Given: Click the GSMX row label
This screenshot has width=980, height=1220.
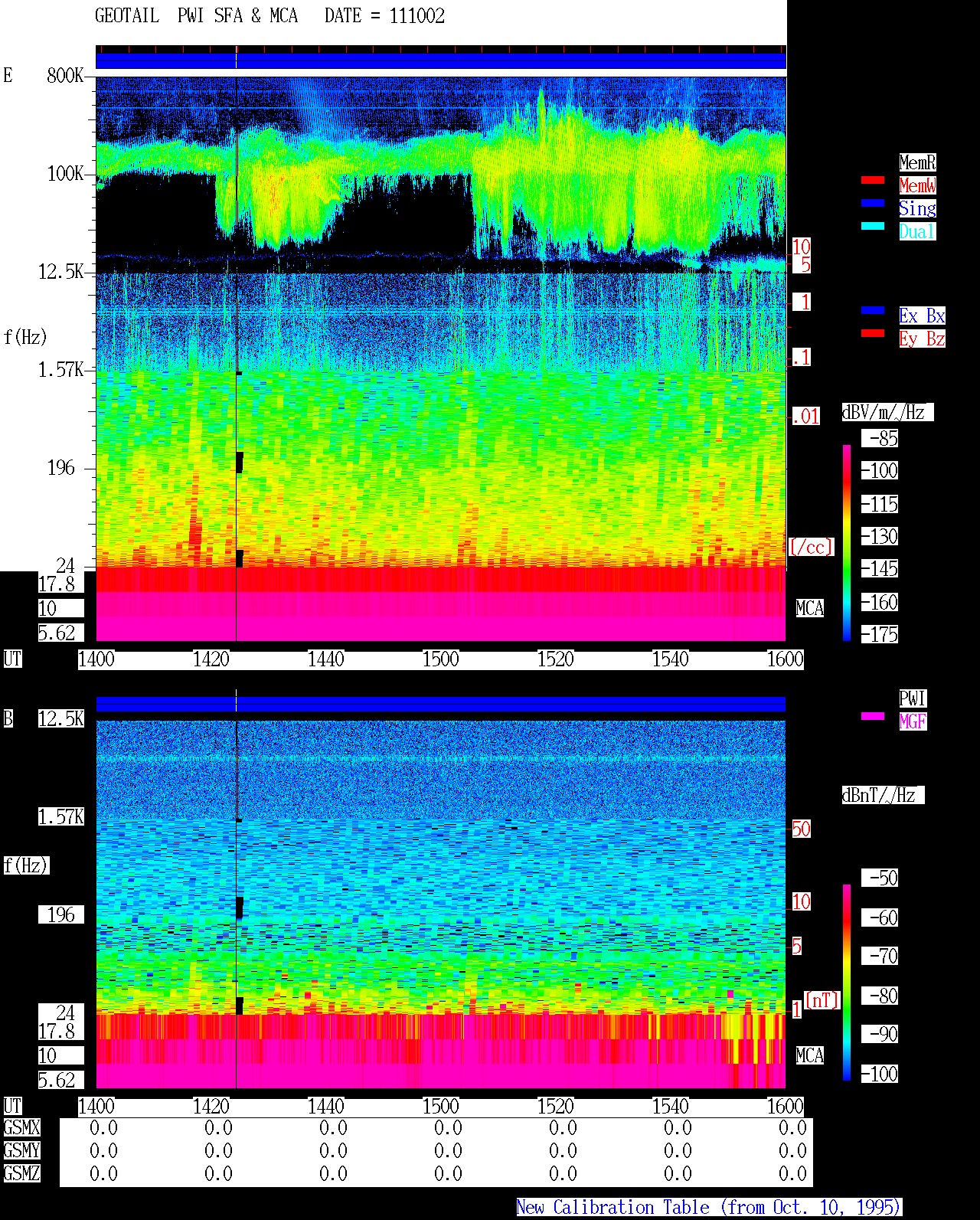Looking at the screenshot, I should [x=21, y=1128].
